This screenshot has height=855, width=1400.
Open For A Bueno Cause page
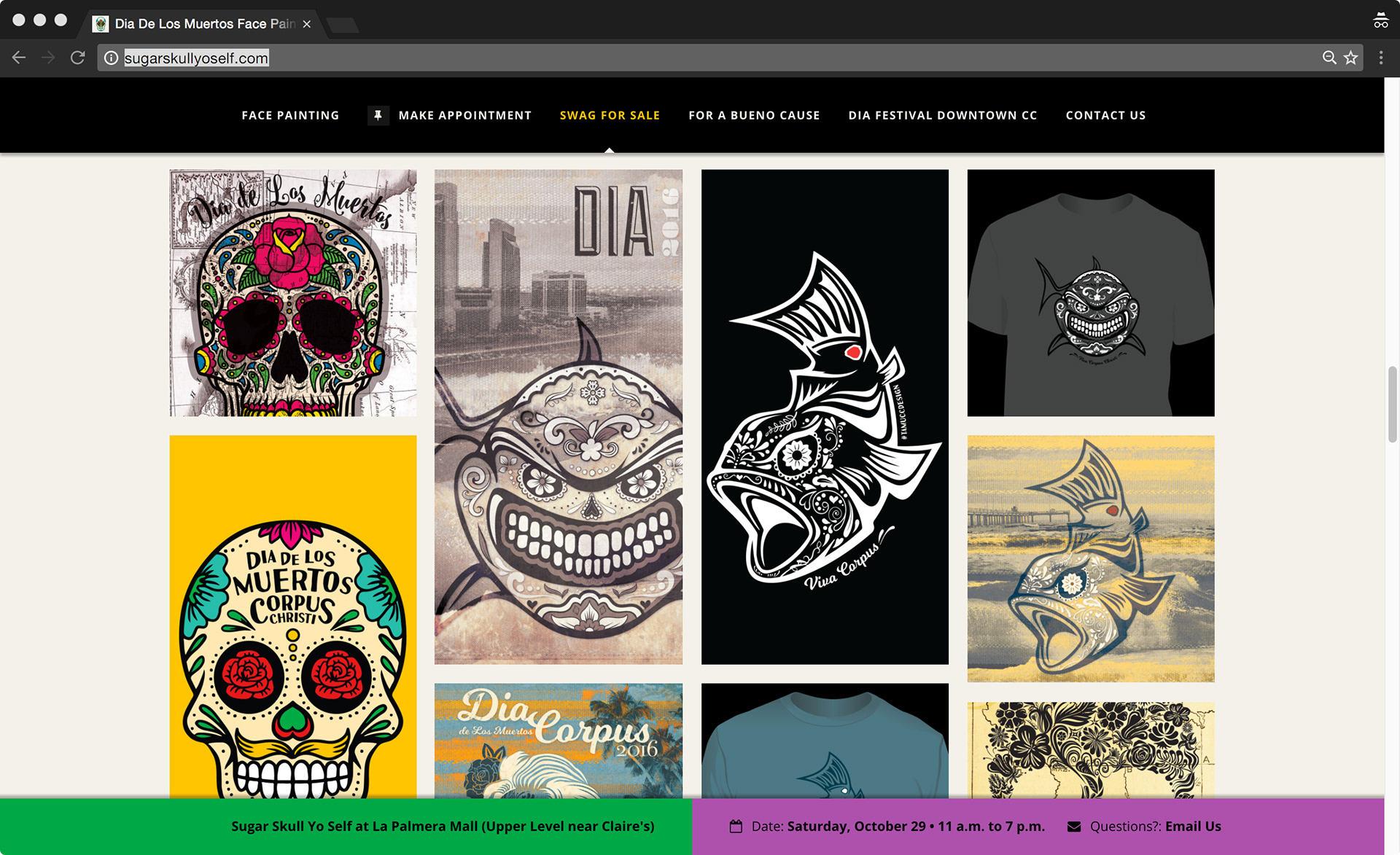click(x=754, y=115)
